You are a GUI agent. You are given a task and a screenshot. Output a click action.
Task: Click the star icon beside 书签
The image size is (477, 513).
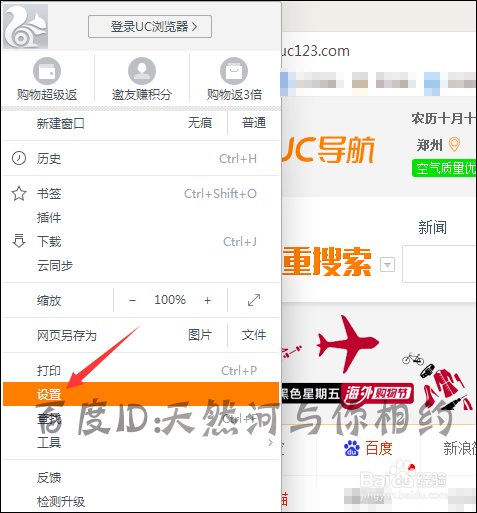(x=19, y=193)
